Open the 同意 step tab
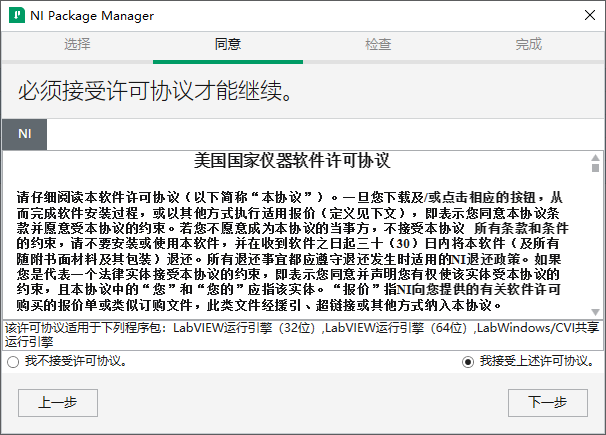 [227, 45]
